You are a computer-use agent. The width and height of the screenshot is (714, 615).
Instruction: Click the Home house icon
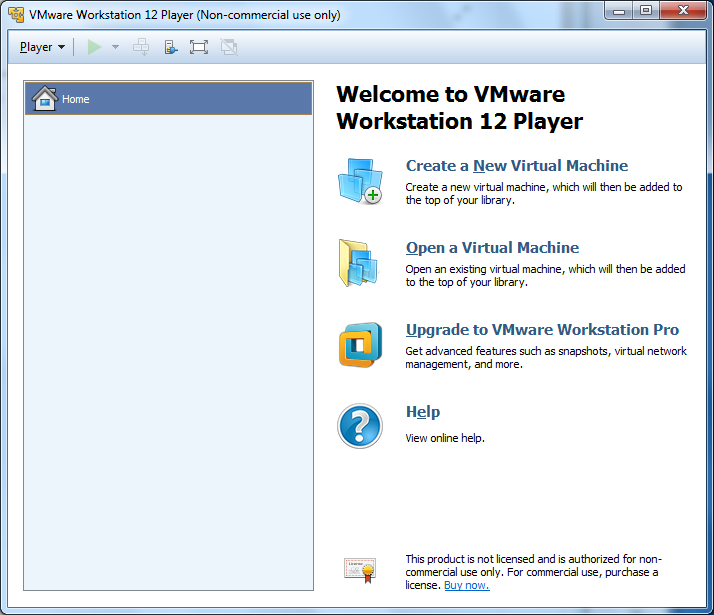(45, 98)
